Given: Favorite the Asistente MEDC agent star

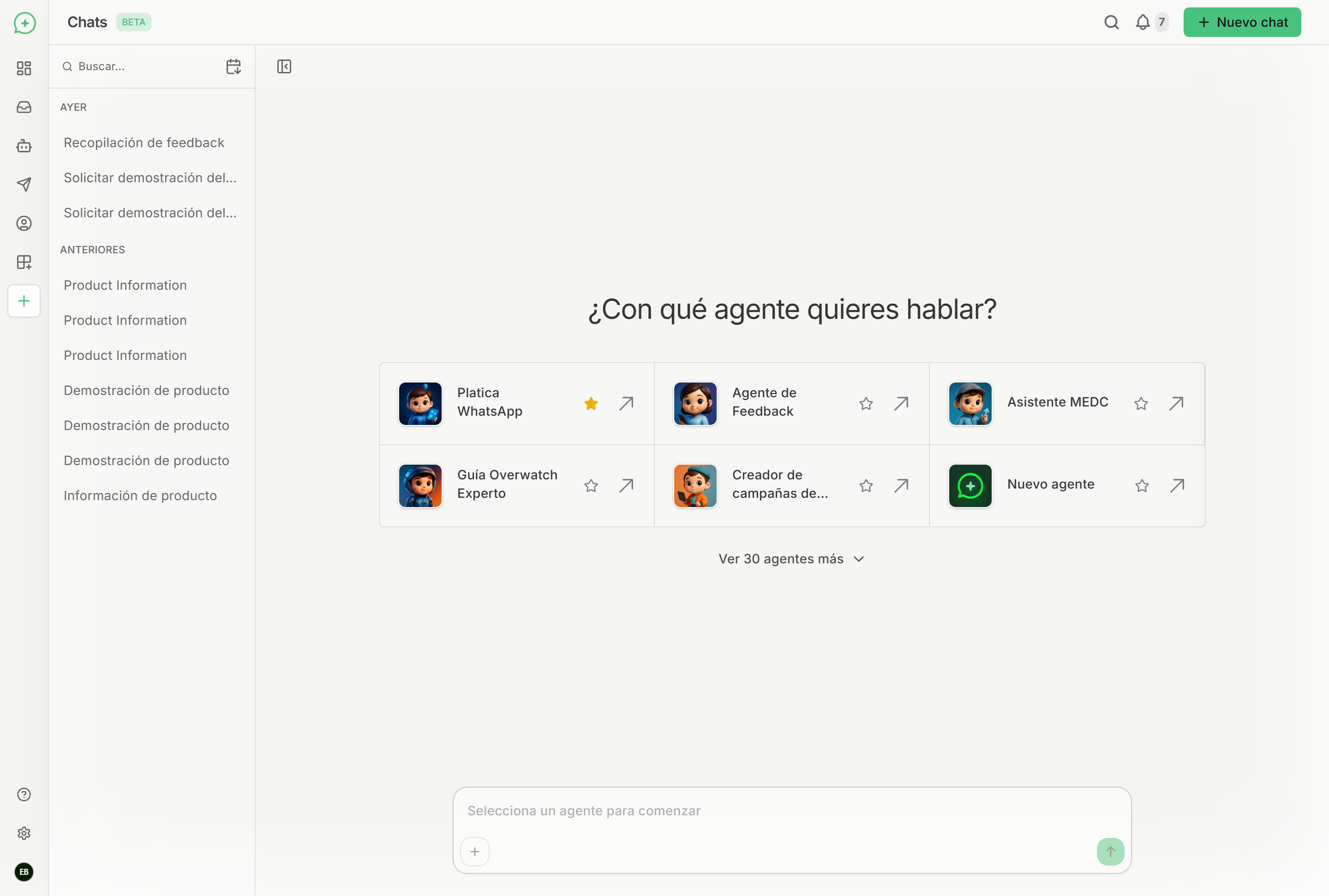Looking at the screenshot, I should tap(1141, 403).
